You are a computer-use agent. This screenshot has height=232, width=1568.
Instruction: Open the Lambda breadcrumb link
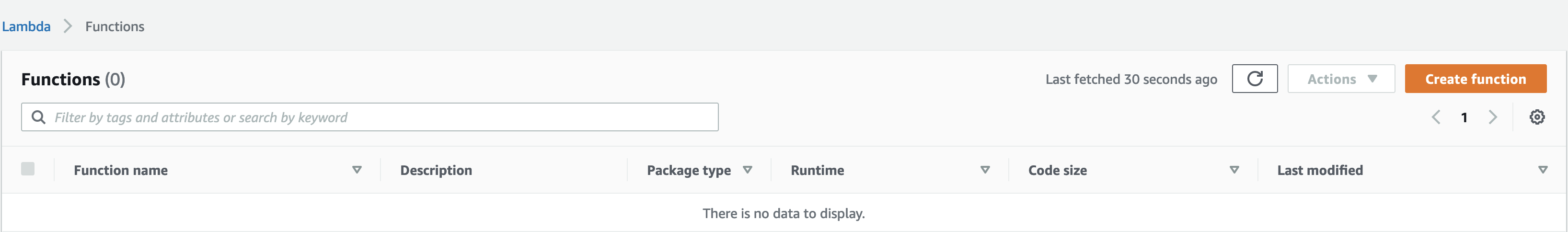click(26, 26)
